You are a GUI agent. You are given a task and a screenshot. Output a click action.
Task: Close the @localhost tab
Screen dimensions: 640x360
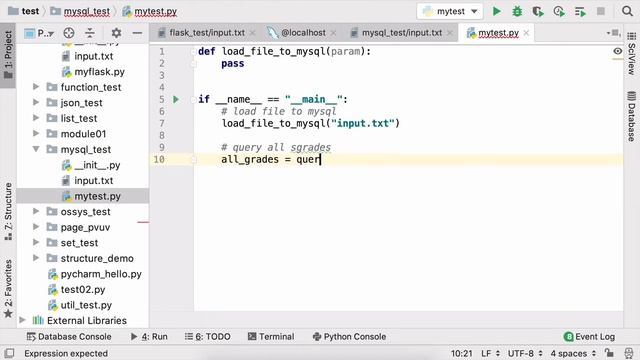coord(333,33)
